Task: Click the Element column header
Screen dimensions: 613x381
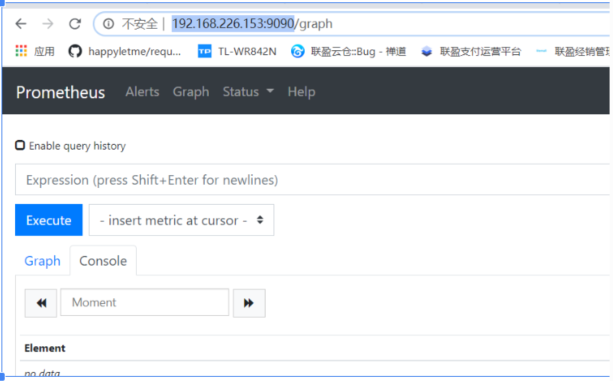Action: (45, 348)
